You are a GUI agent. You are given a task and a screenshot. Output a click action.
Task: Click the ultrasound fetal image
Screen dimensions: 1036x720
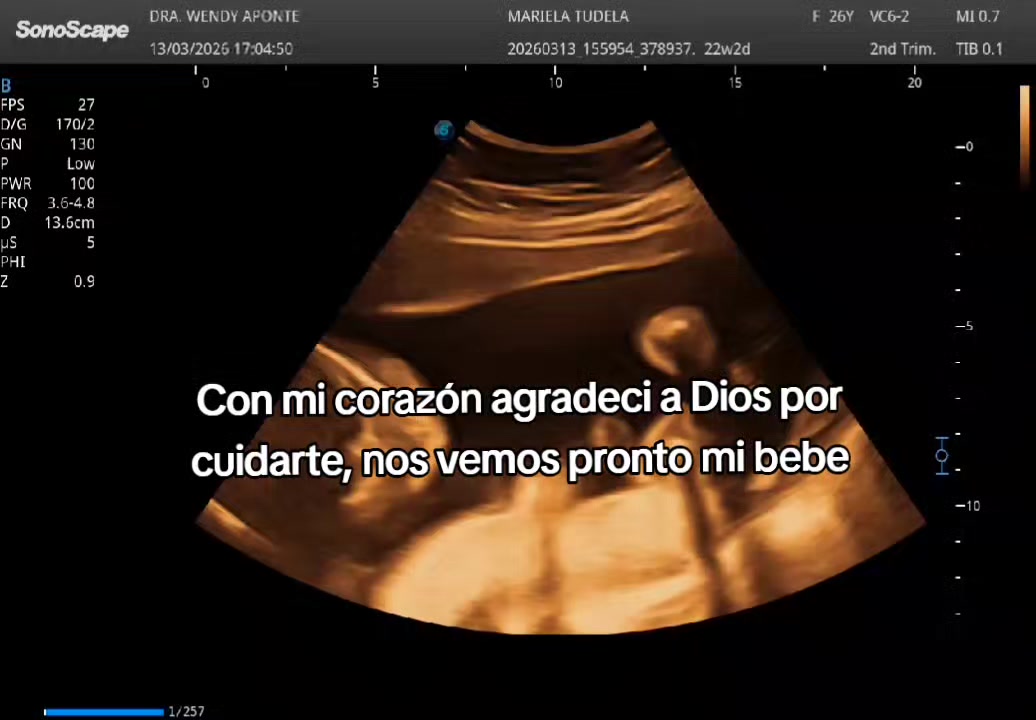coord(560,377)
